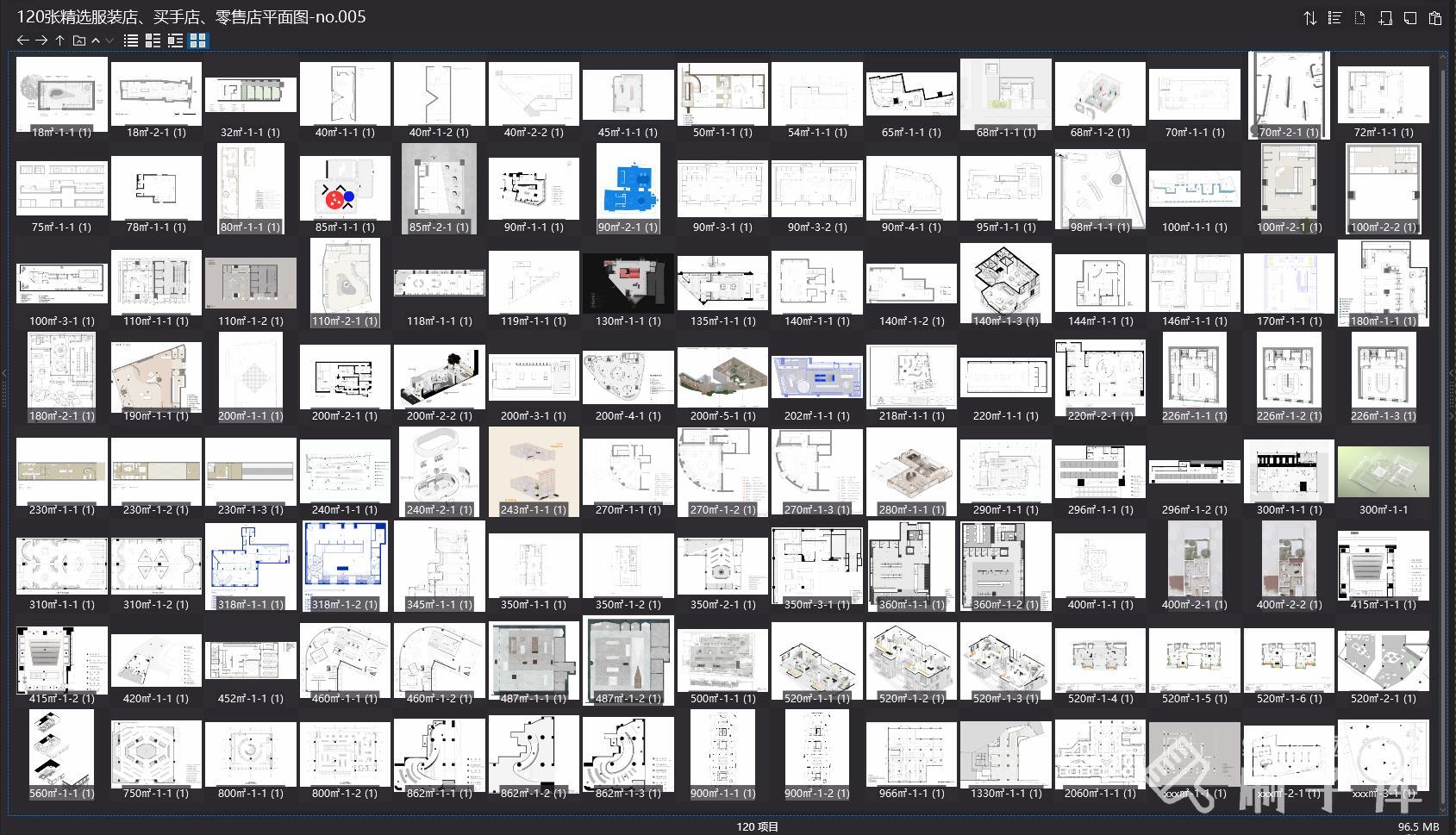This screenshot has height=835, width=1456.
Task: Click the paste clipboard icon
Action: coord(1434,18)
